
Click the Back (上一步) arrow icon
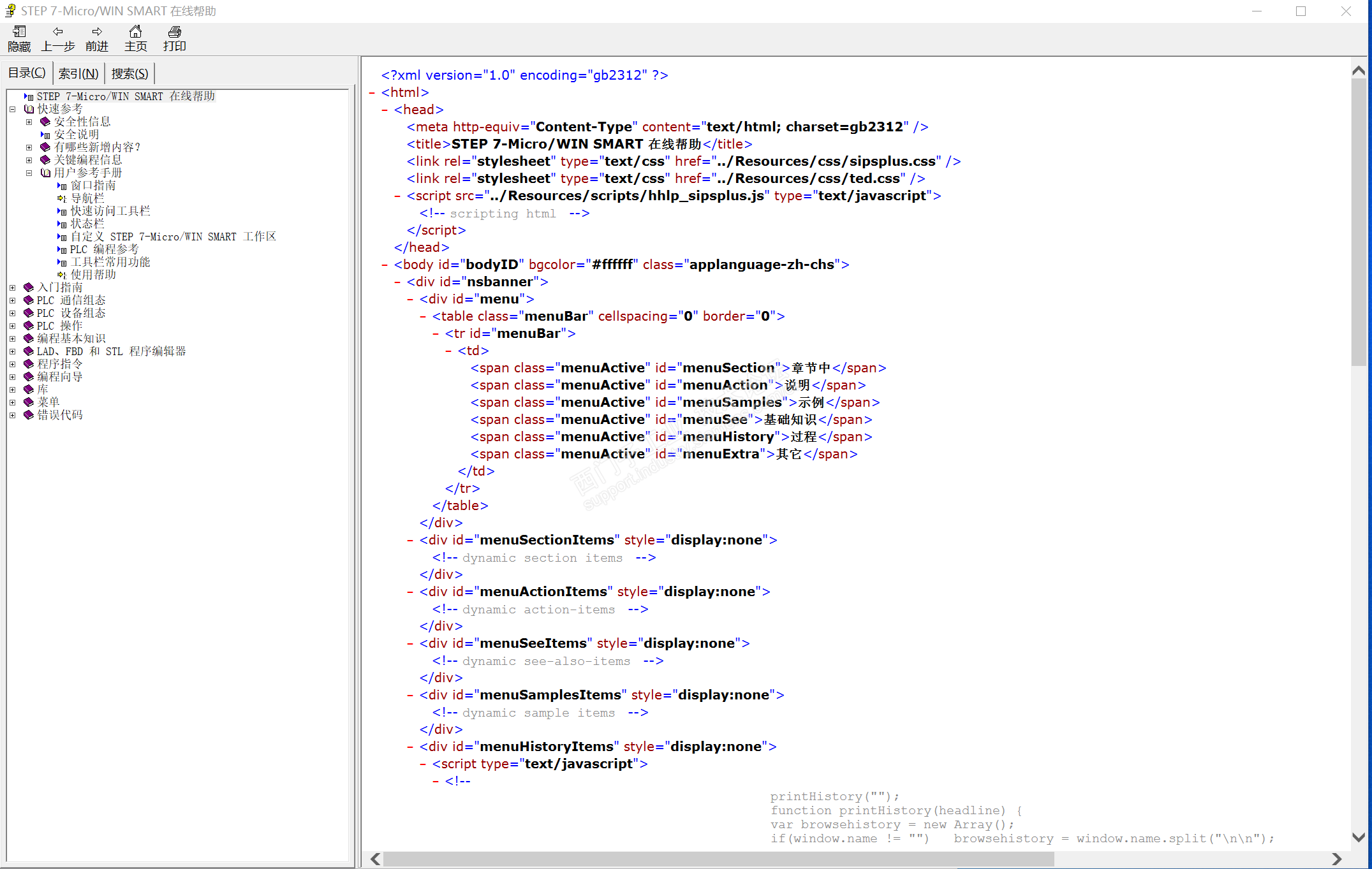58,32
